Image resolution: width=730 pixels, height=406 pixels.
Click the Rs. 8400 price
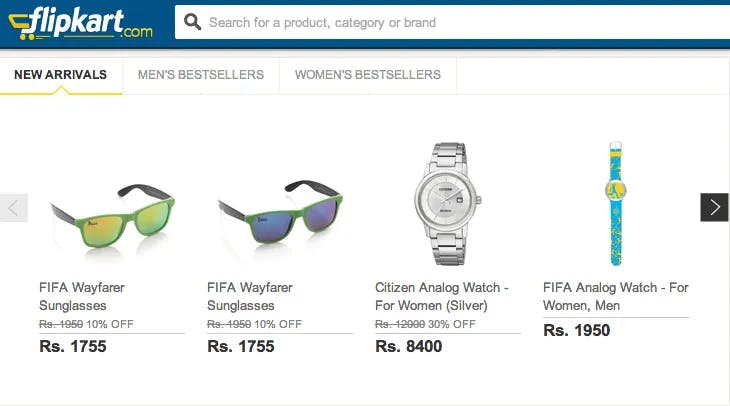point(409,346)
